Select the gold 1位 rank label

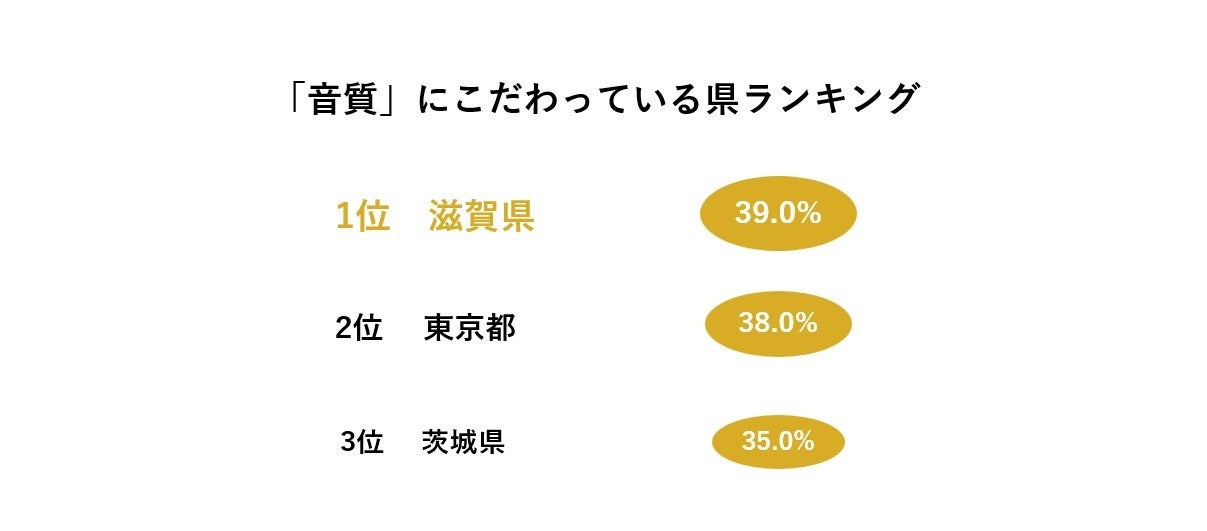pos(361,216)
